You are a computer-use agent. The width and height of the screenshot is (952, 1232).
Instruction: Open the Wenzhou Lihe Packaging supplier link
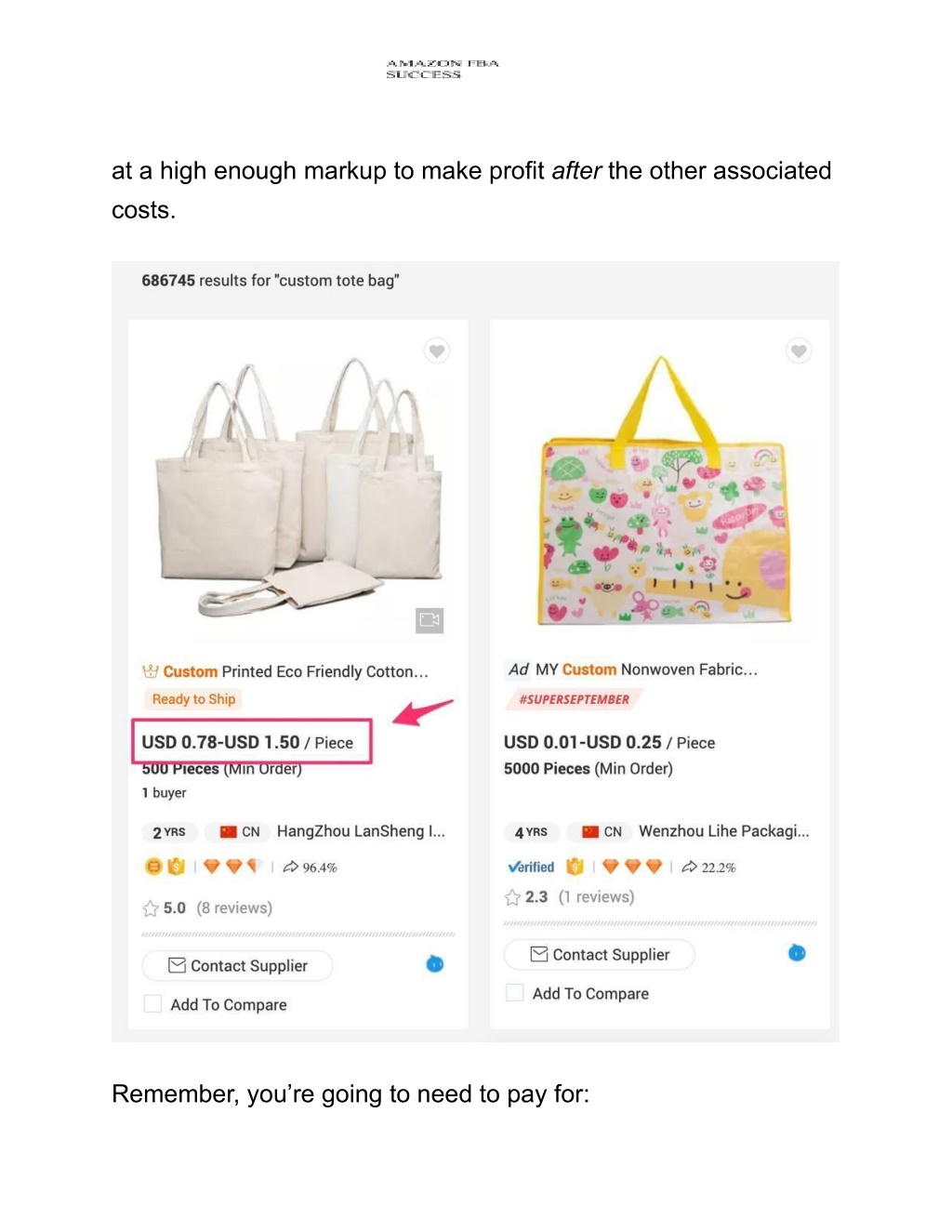point(723,831)
